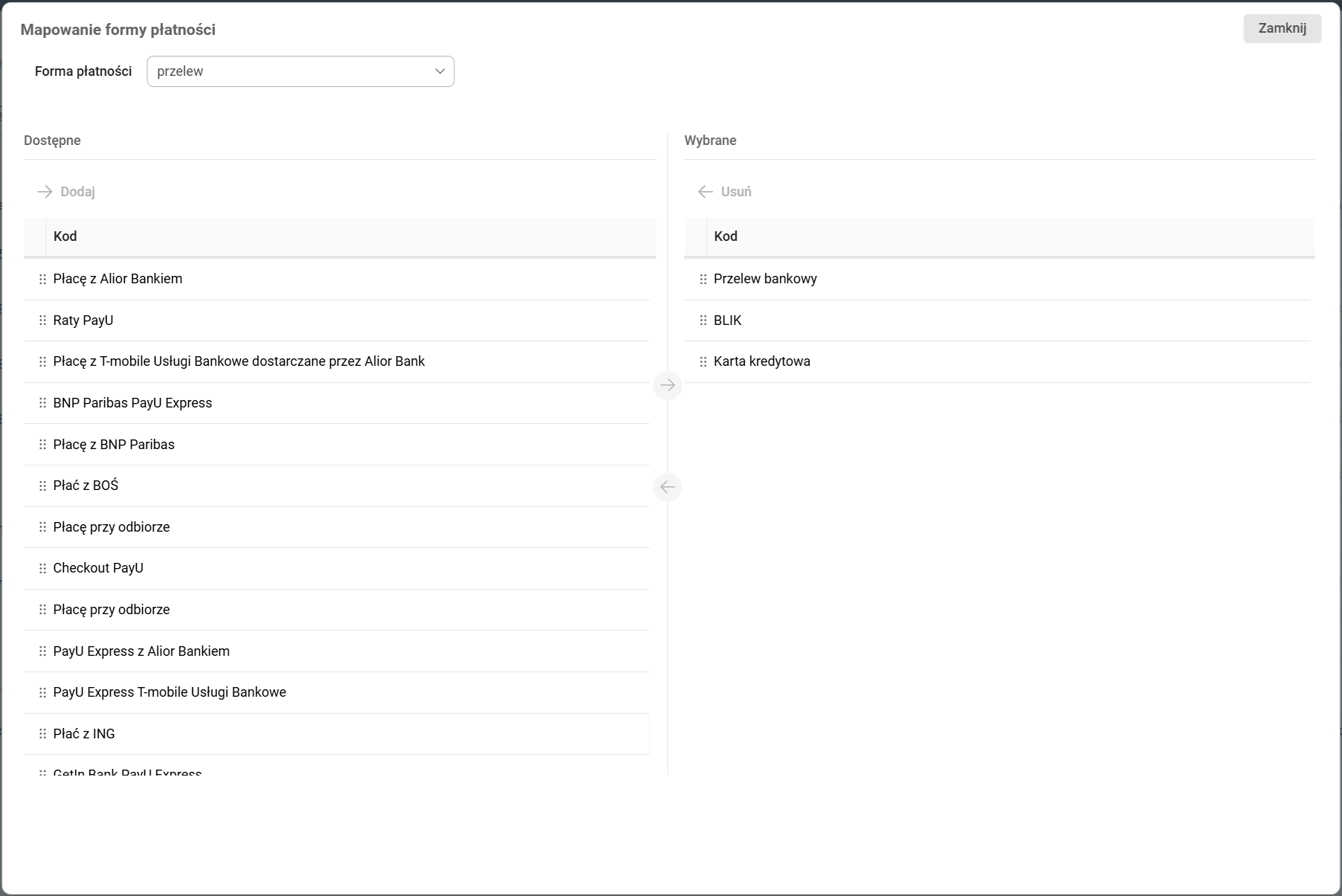The width and height of the screenshot is (1342, 896).
Task: Select PayU Express z Alior Bankiem row
Action: (141, 651)
